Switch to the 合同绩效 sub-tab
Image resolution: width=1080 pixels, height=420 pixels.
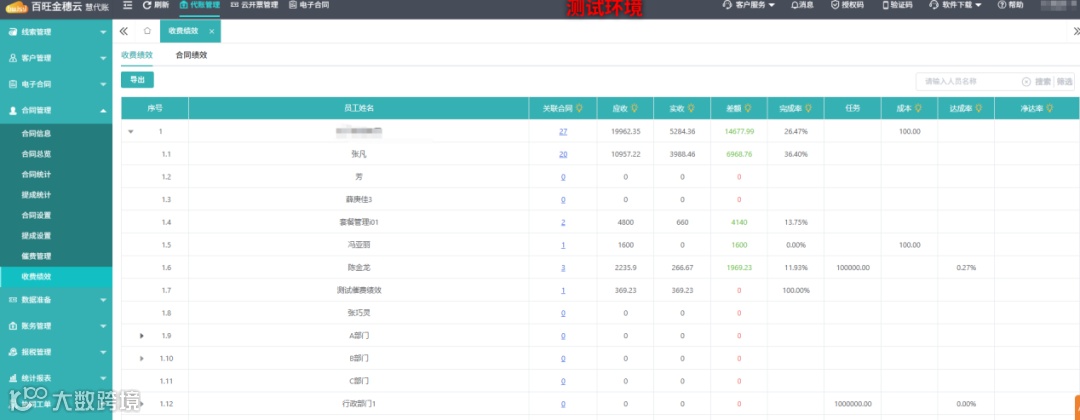coord(191,55)
